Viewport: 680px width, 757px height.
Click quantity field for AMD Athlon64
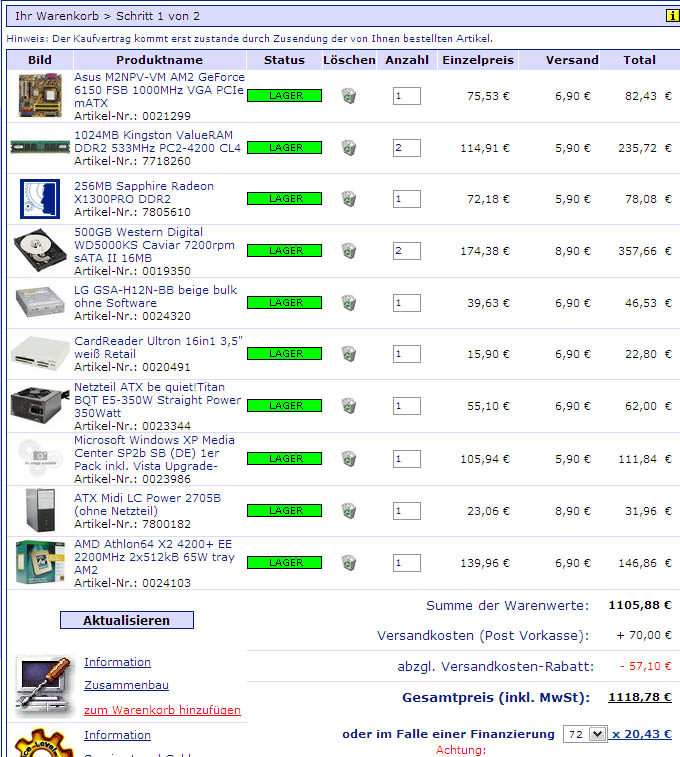[x=407, y=562]
